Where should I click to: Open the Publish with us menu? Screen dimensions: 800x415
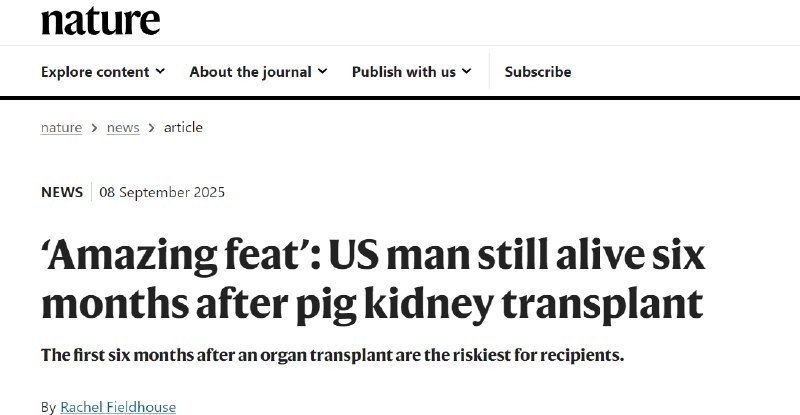click(404, 72)
